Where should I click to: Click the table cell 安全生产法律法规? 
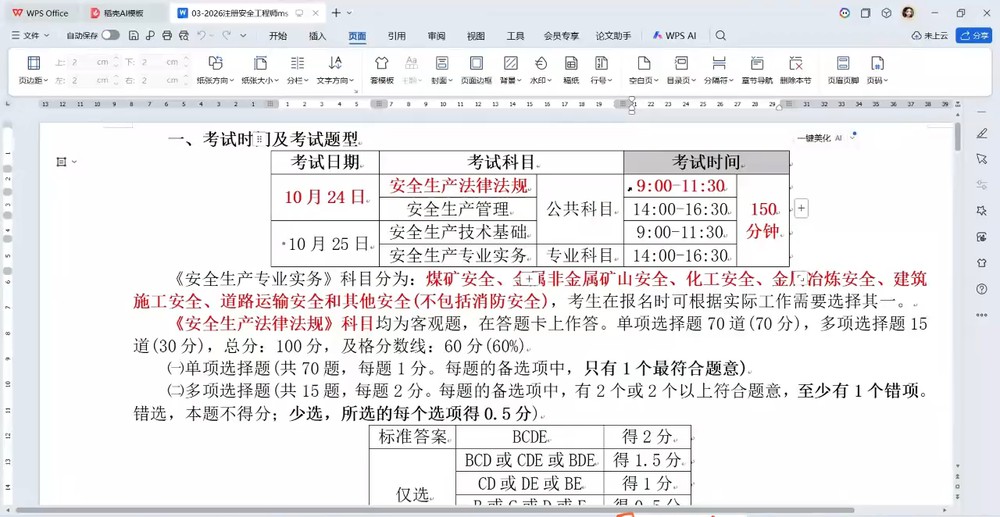click(459, 186)
